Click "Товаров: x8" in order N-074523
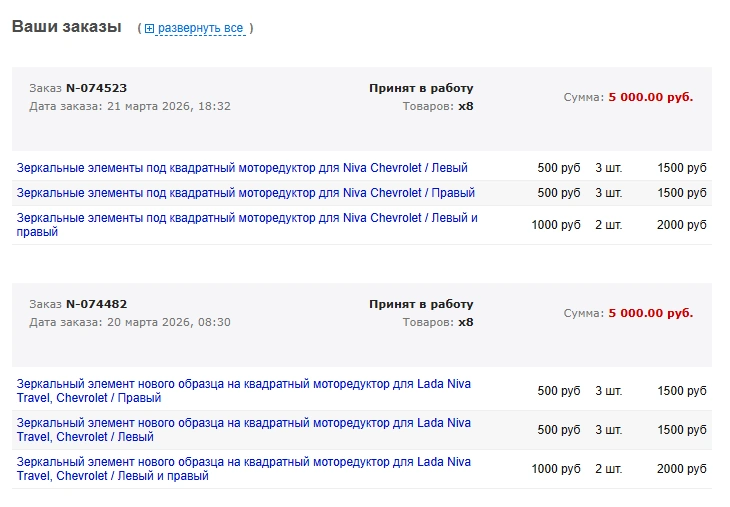The width and height of the screenshot is (730, 507). (438, 106)
